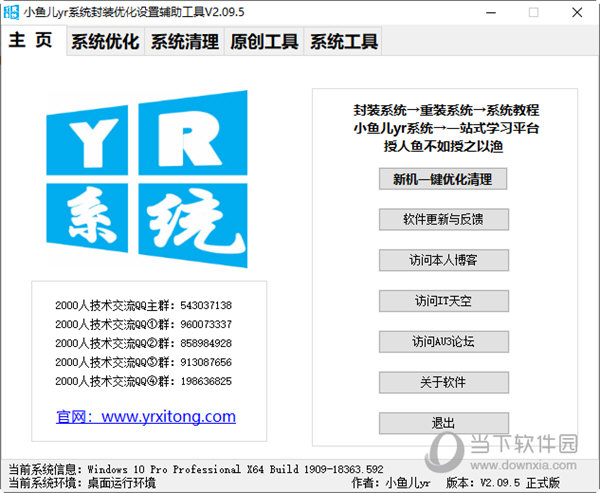Click the app icon in the title bar

(x=11, y=12)
